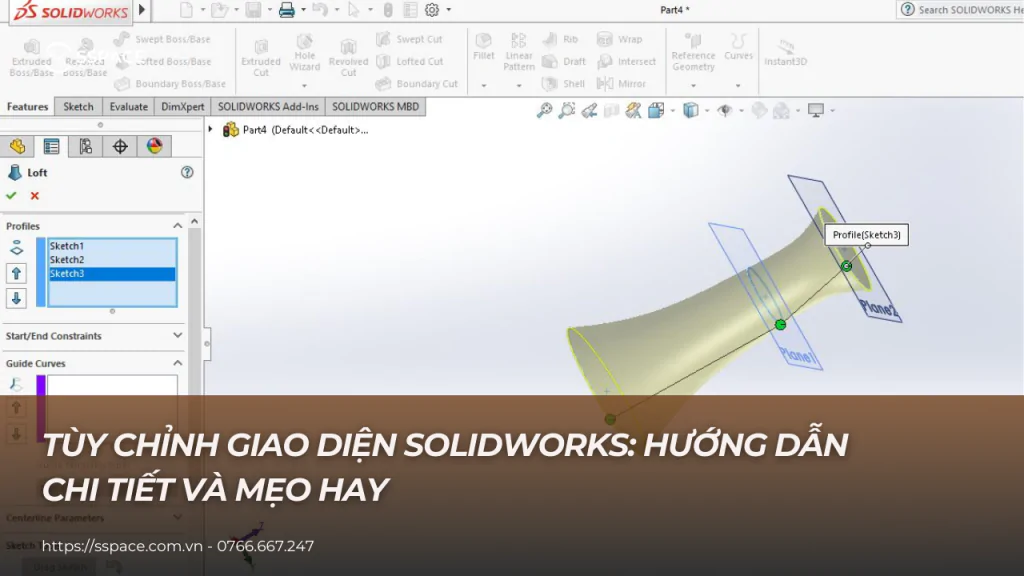The image size is (1024, 576).
Task: Expand the Linear Pattern dropdown arrow
Action: tap(519, 86)
